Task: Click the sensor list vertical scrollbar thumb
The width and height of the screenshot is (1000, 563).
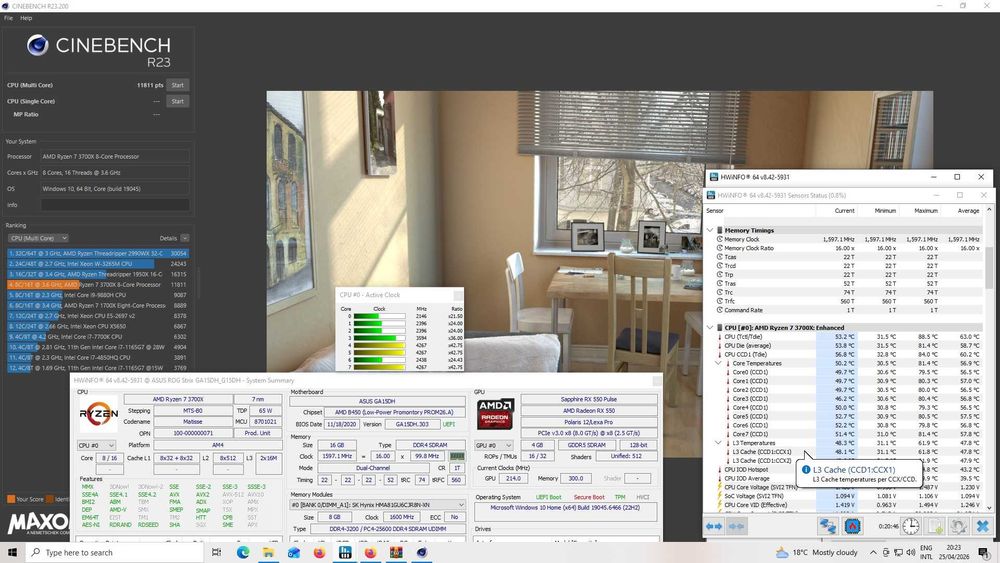Action: [x=989, y=267]
